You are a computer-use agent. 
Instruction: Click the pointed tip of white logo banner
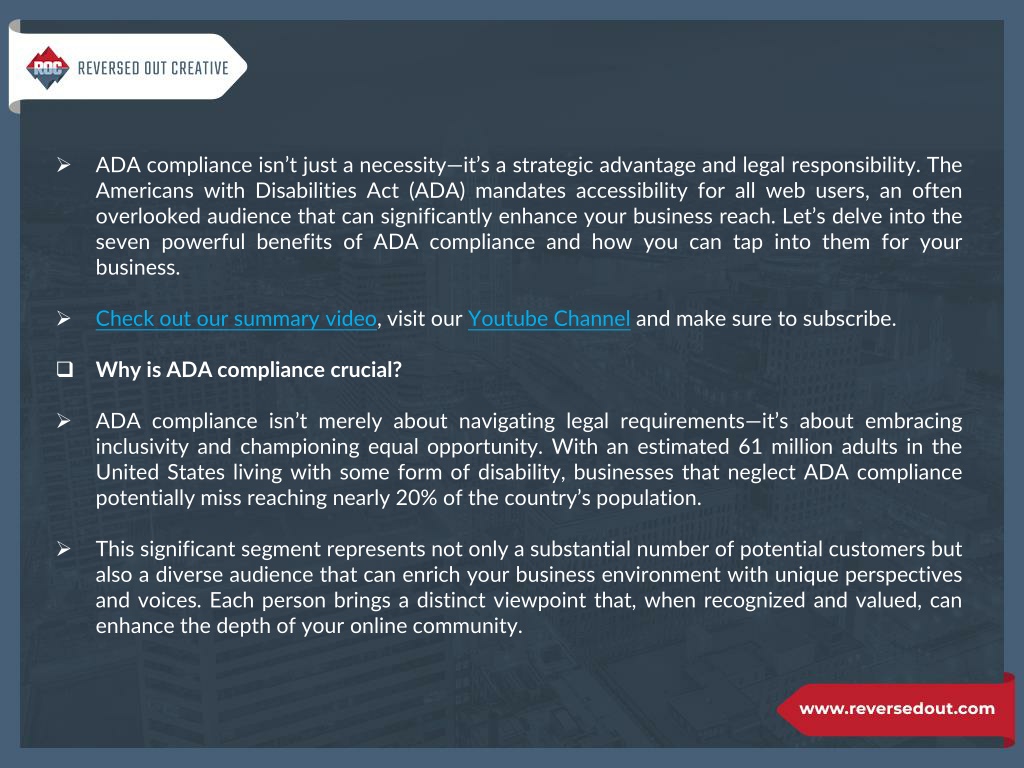238,67
